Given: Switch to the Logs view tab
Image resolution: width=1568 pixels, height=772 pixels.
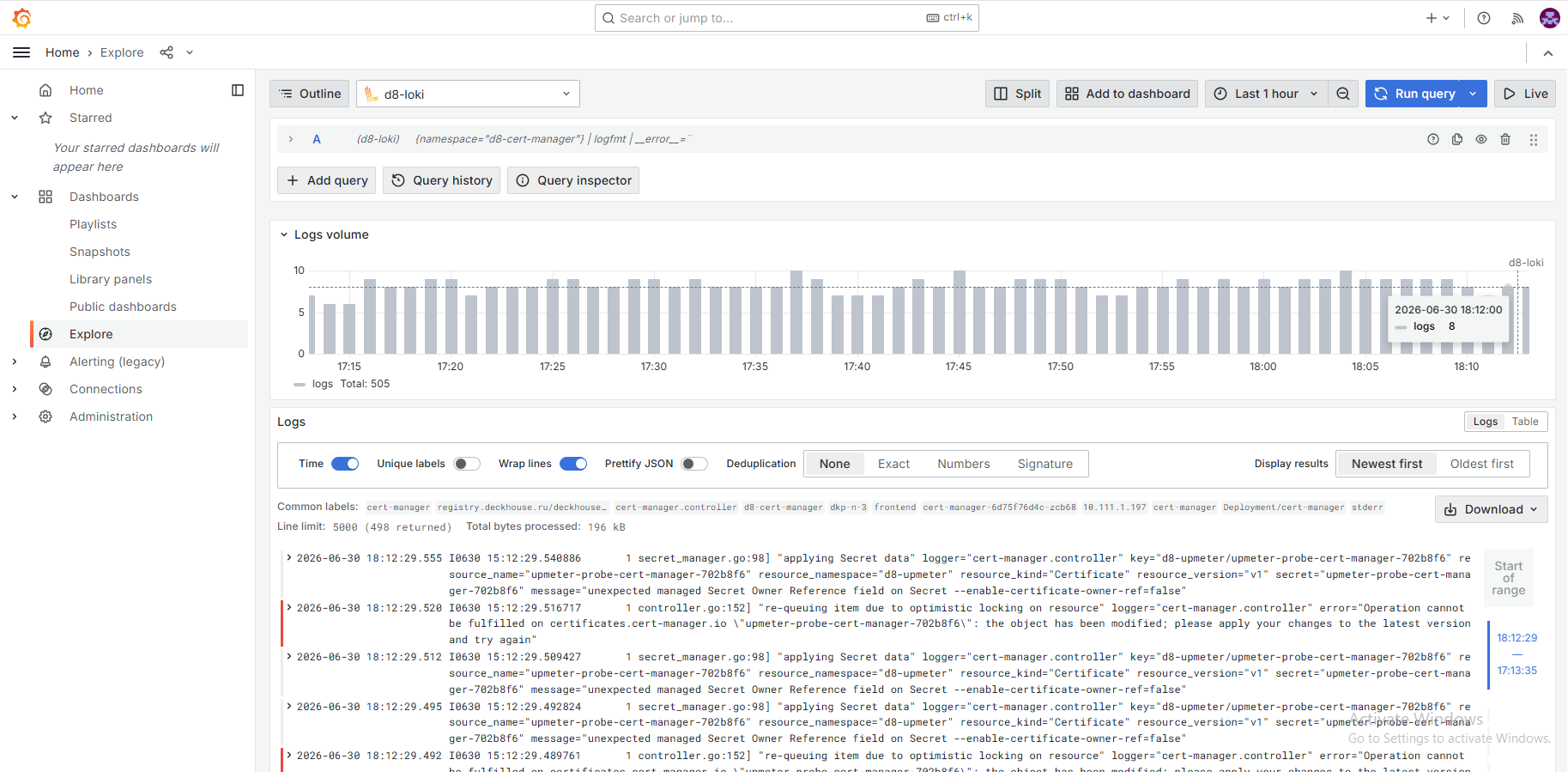Looking at the screenshot, I should pyautogui.click(x=1486, y=422).
